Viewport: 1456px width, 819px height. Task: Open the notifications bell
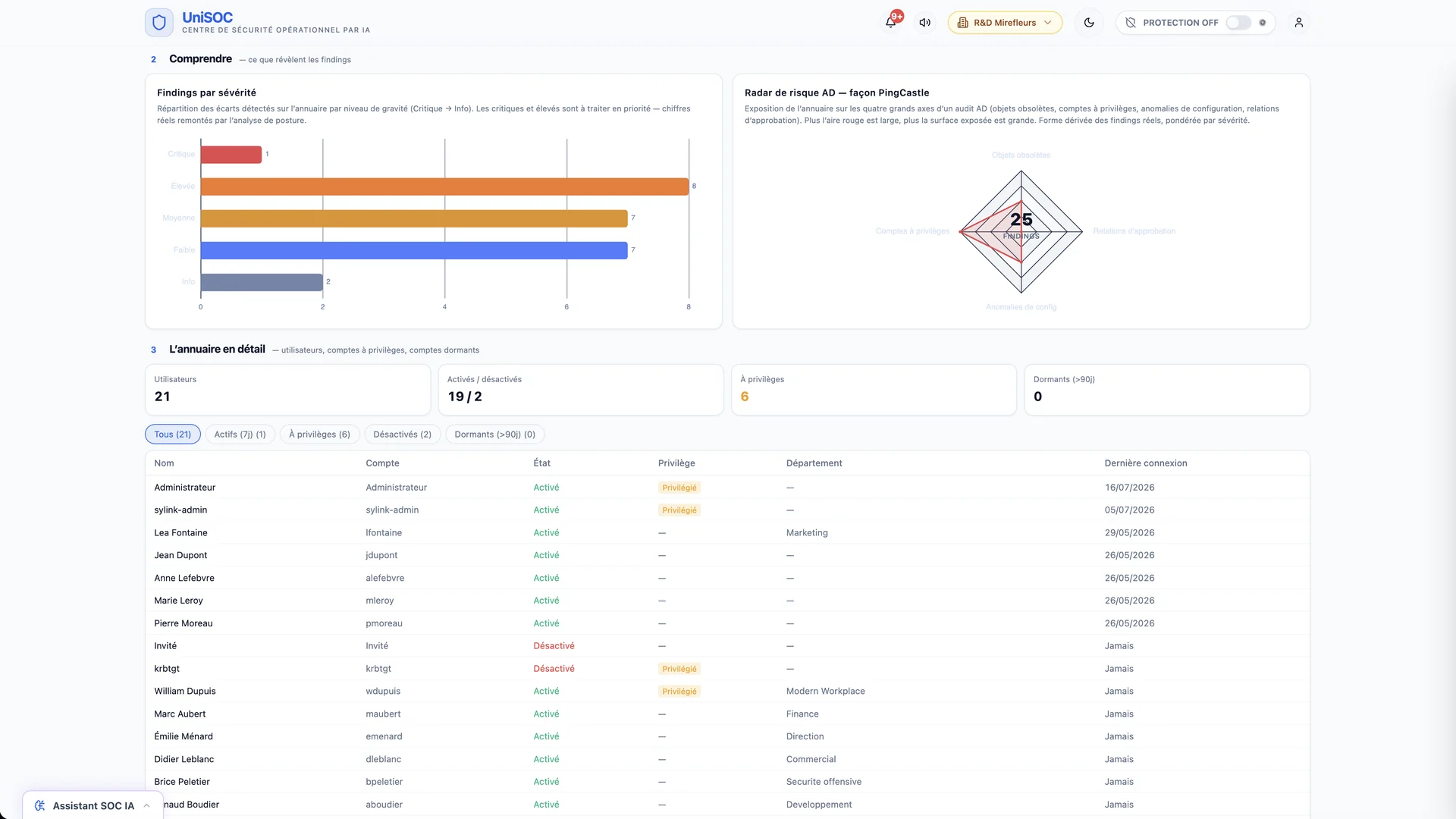[891, 22]
